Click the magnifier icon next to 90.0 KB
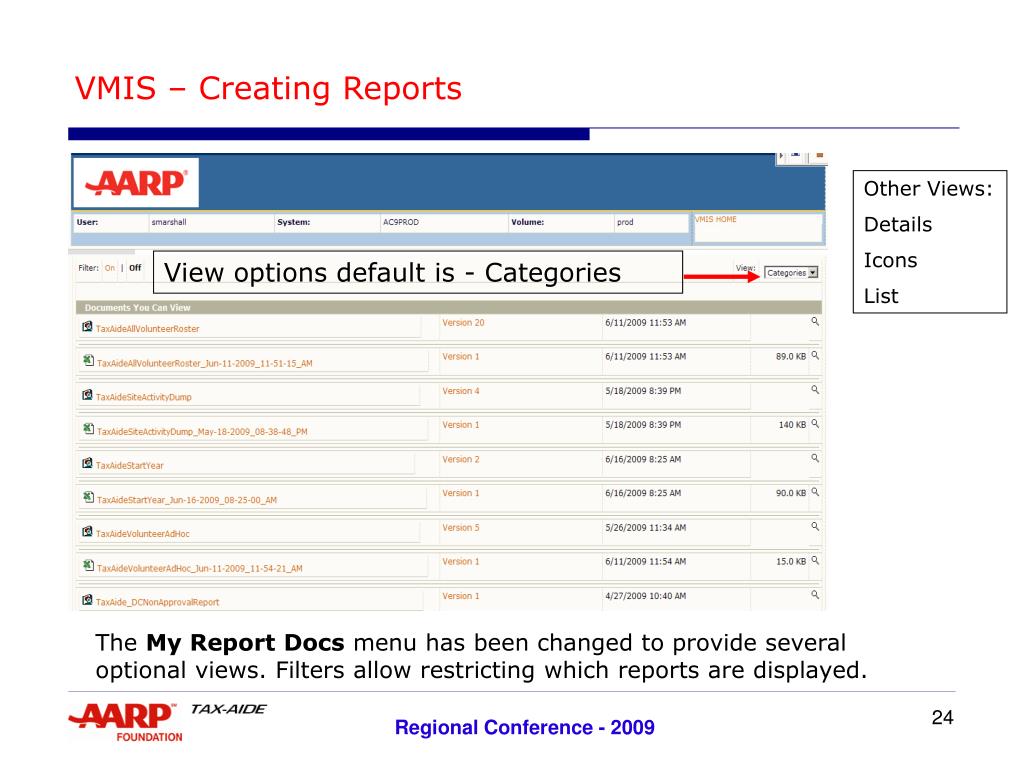The width and height of the screenshot is (1024, 768). click(815, 492)
